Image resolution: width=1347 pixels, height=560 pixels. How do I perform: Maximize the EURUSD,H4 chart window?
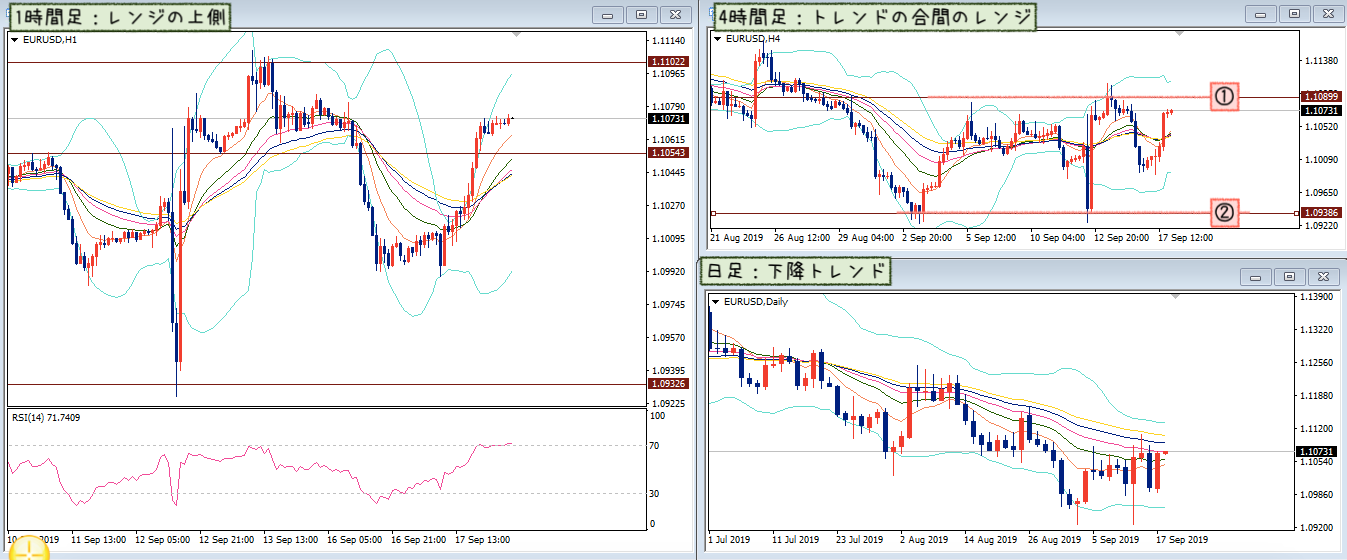coord(1294,14)
